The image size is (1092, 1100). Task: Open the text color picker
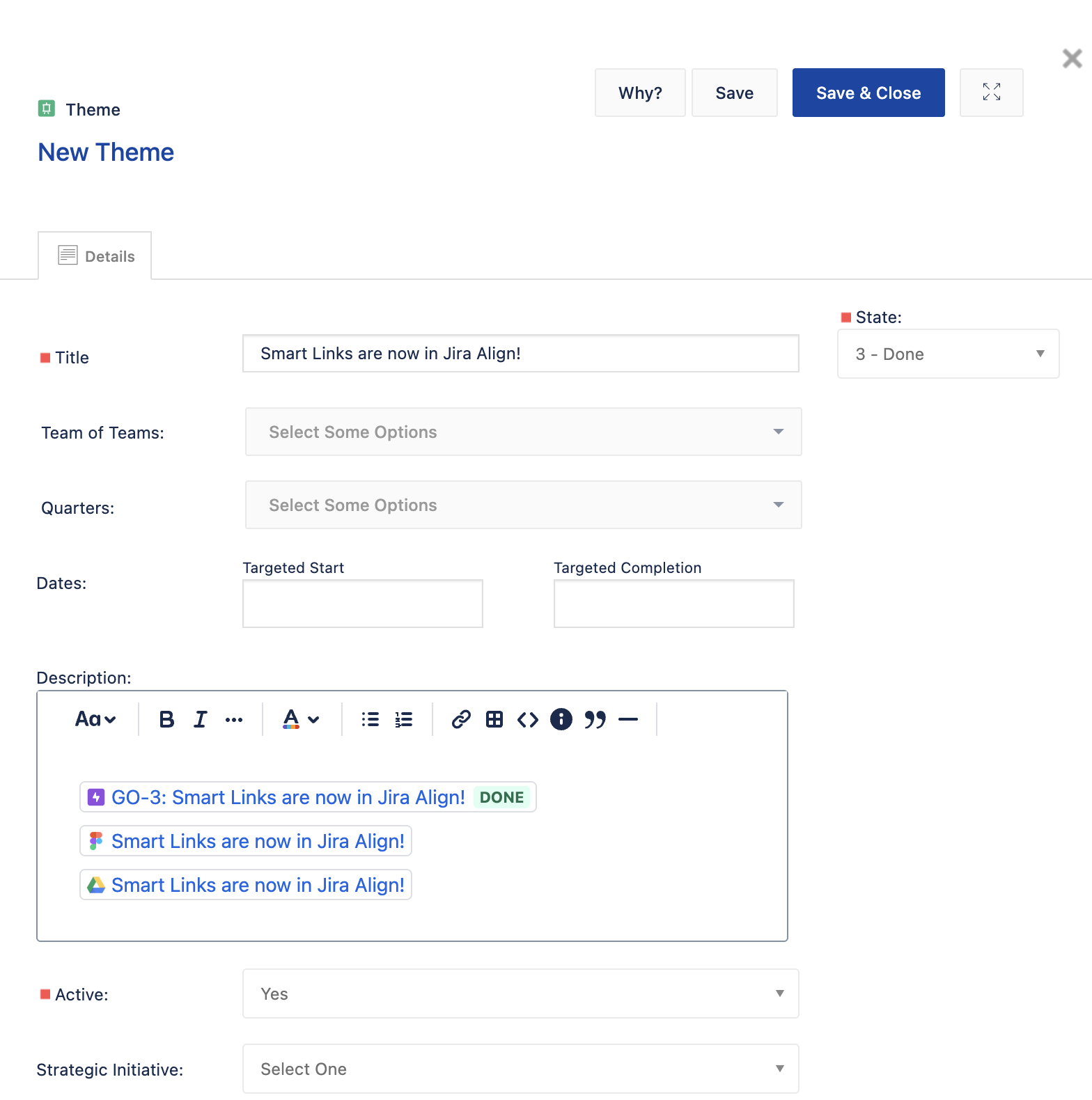(x=301, y=719)
